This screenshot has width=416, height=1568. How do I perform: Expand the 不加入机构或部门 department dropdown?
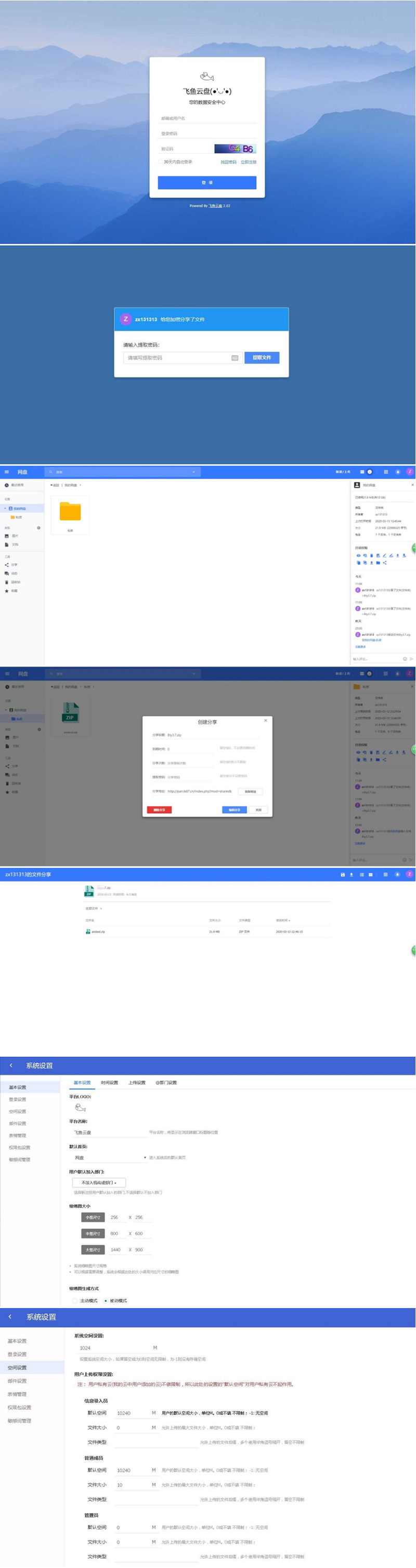(99, 1182)
